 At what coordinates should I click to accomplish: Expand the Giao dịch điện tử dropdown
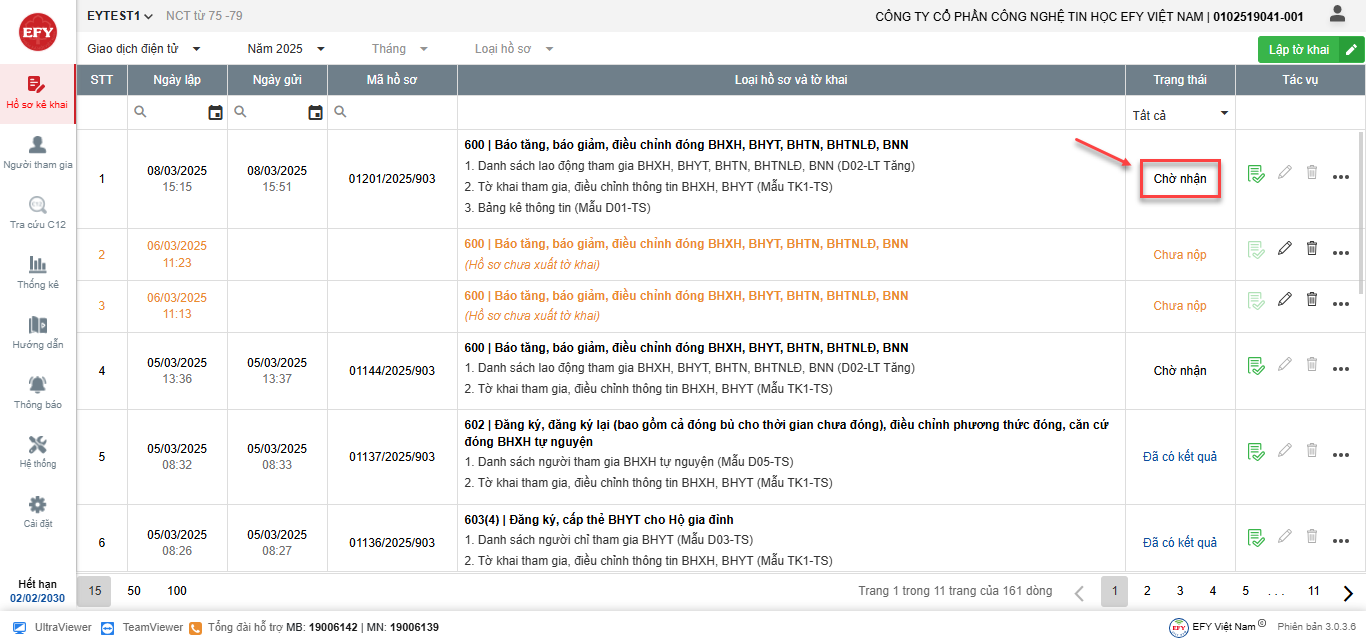(145, 49)
